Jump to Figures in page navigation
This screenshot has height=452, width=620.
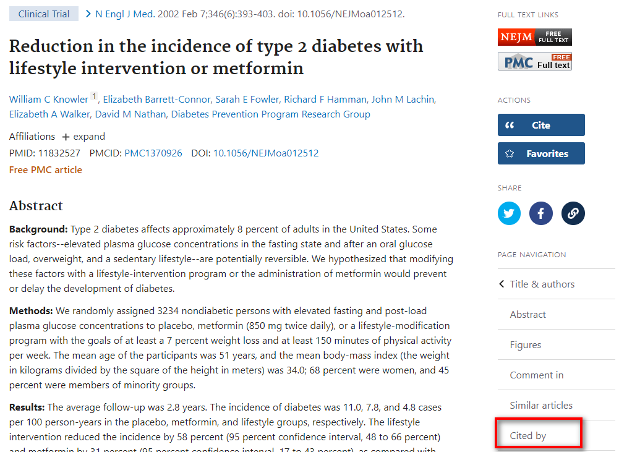pyautogui.click(x=525, y=345)
